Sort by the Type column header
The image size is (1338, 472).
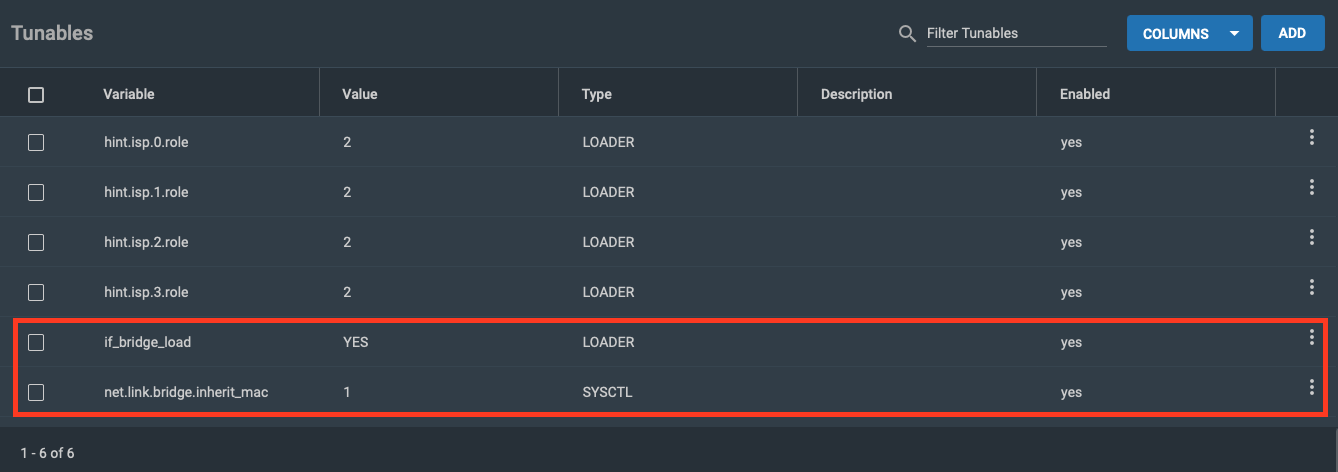[597, 94]
